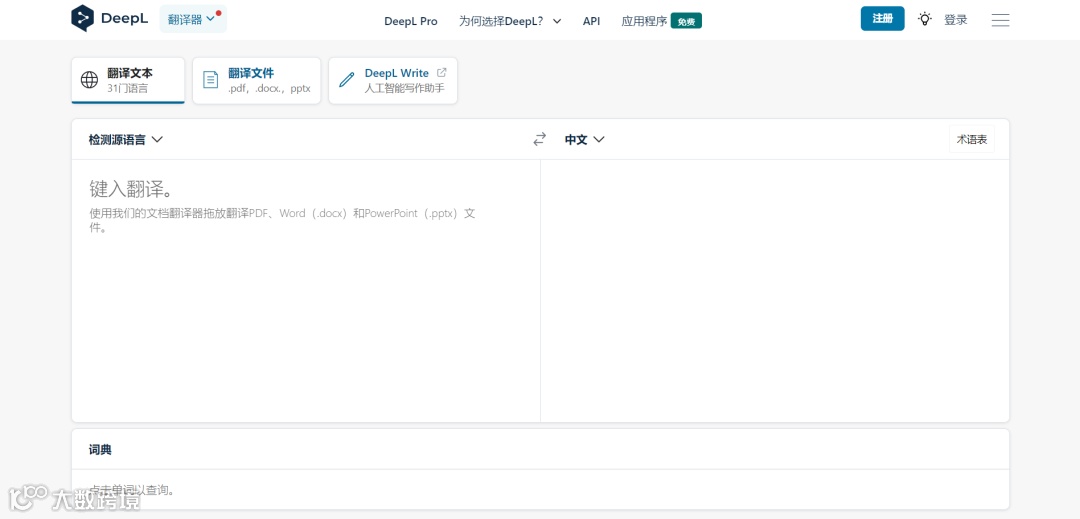Screen dimensions: 1080x519
Task: Click the 键入翻译 source text field
Action: pos(306,290)
